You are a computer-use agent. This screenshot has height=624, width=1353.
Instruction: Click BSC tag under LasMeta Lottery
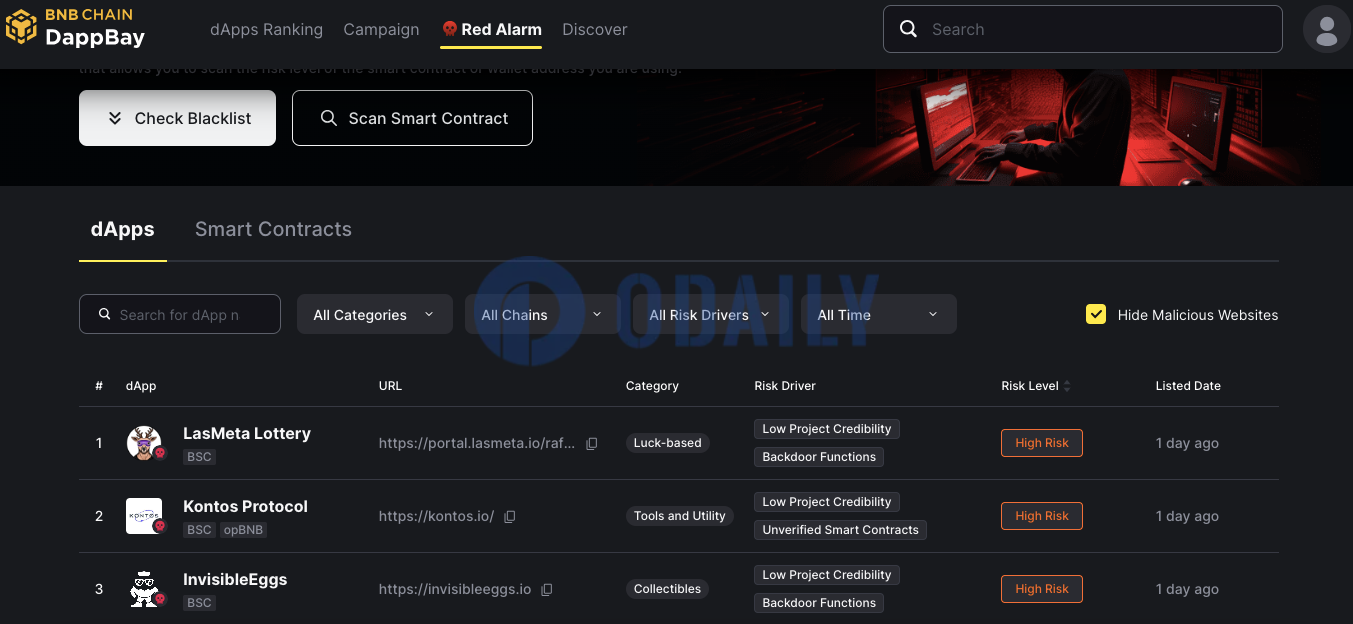200,457
